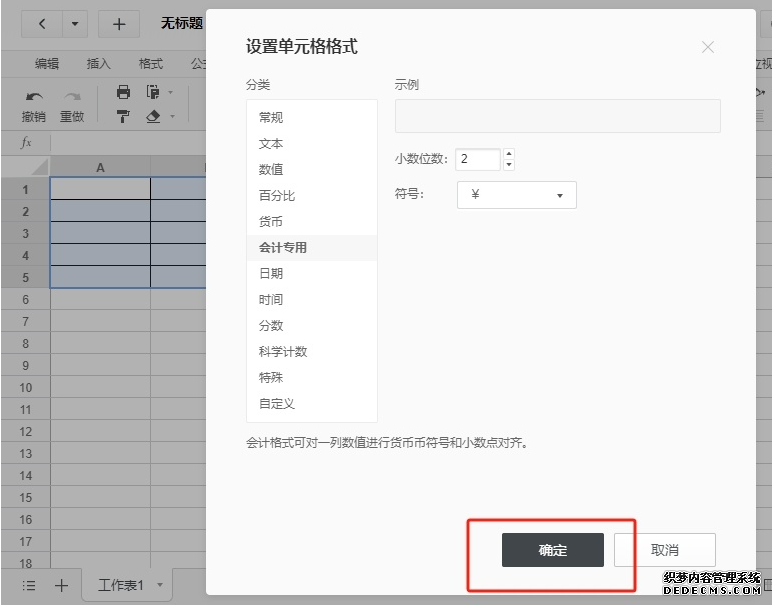Expand the eraser clear options arrow
The width and height of the screenshot is (772, 605).
click(172, 117)
